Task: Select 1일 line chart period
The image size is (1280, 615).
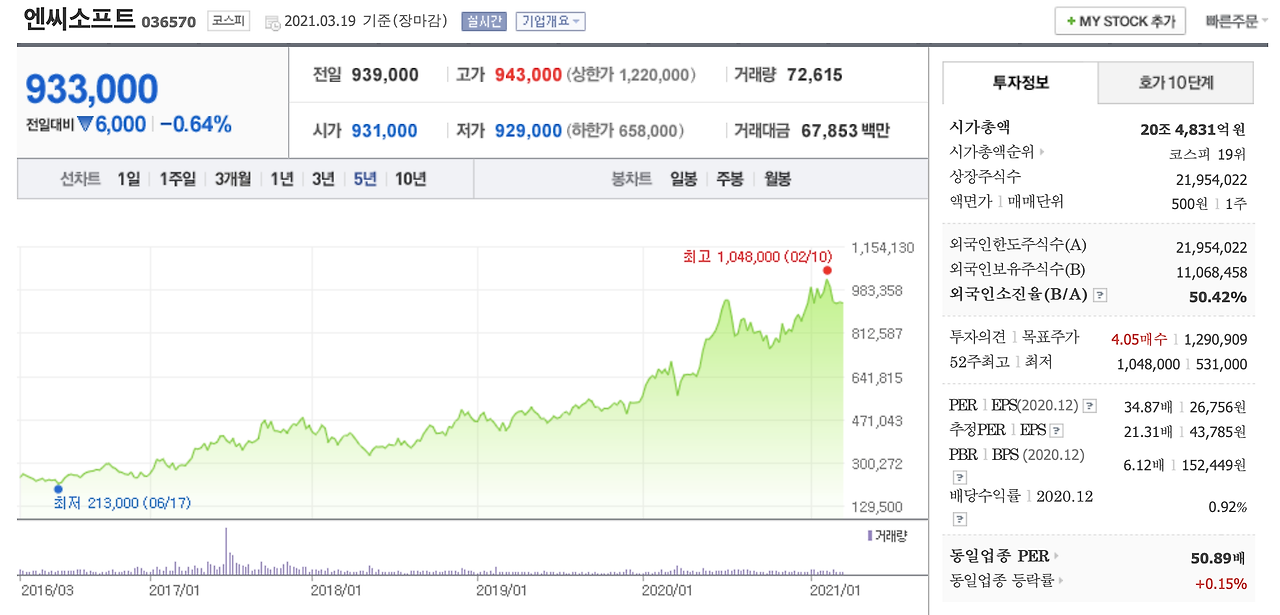Action: tap(129, 179)
